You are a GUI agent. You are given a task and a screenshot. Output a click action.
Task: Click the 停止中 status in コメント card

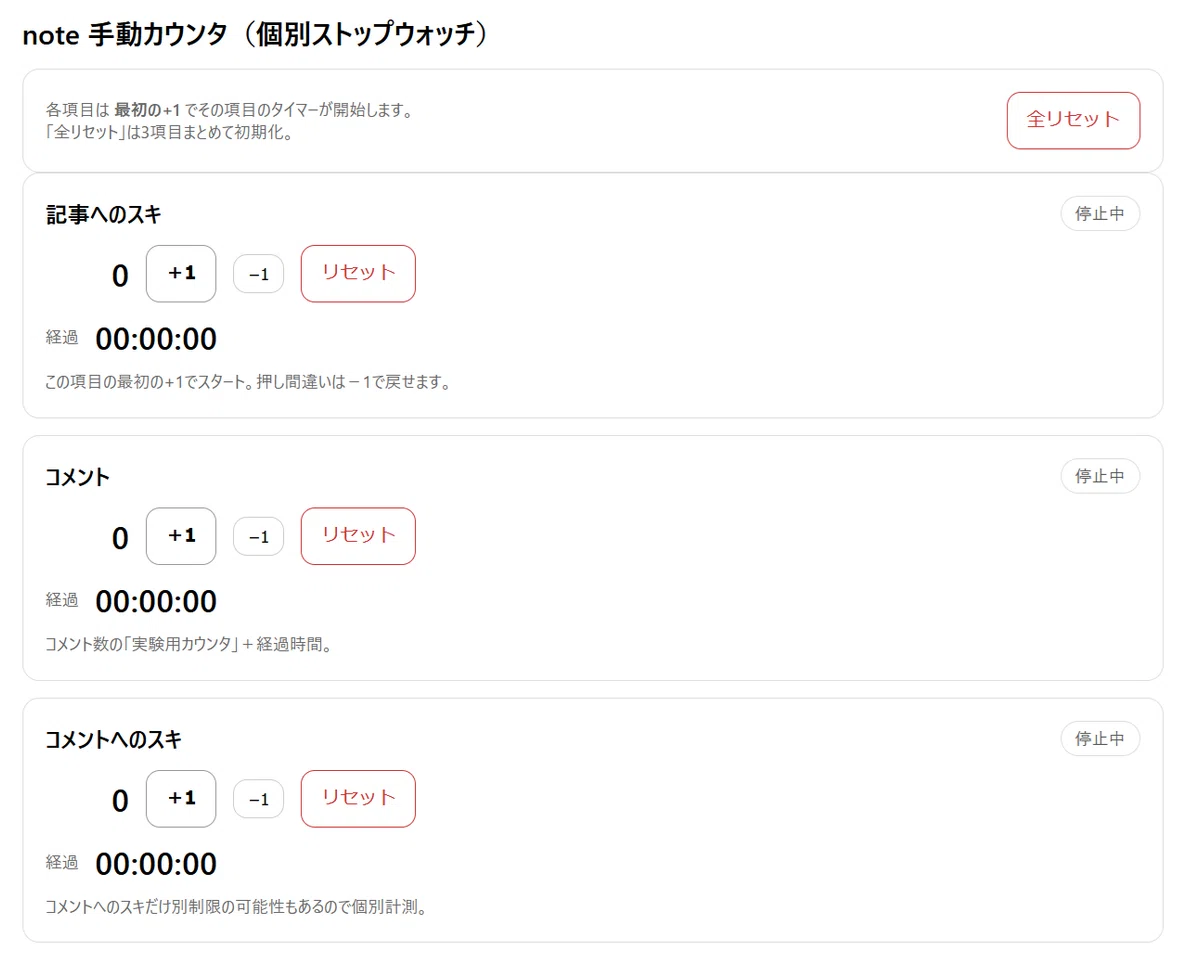[x=1100, y=476]
